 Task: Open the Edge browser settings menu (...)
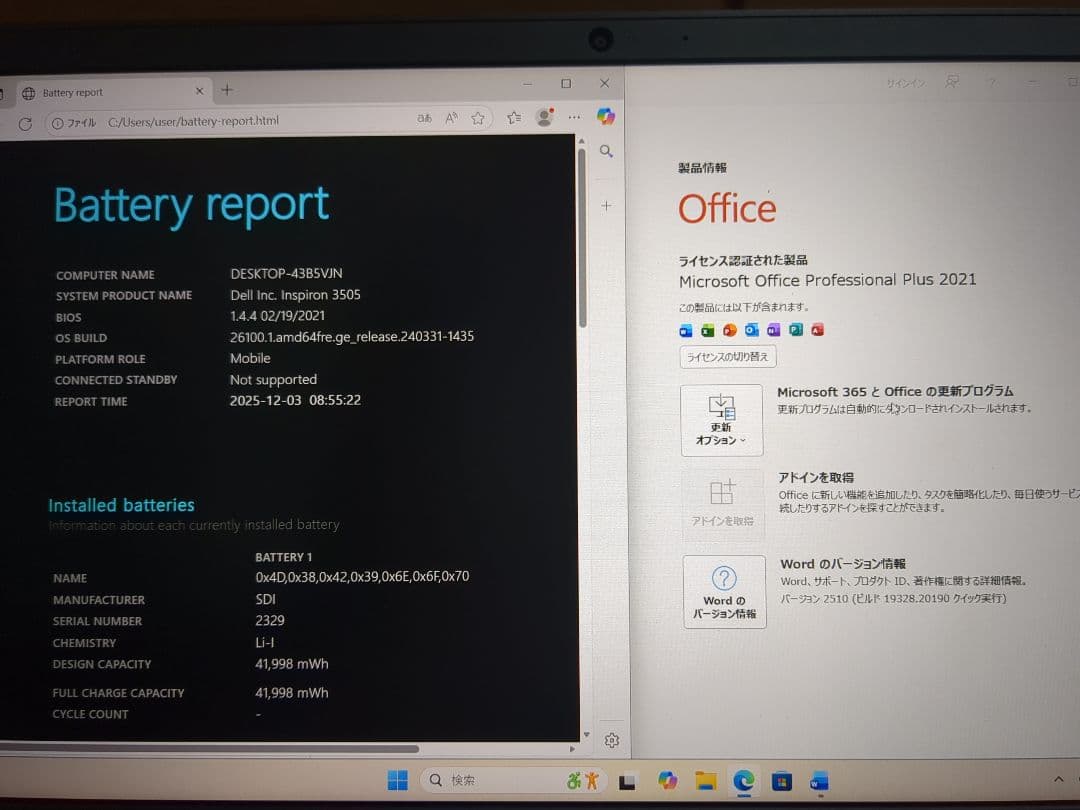click(573, 117)
